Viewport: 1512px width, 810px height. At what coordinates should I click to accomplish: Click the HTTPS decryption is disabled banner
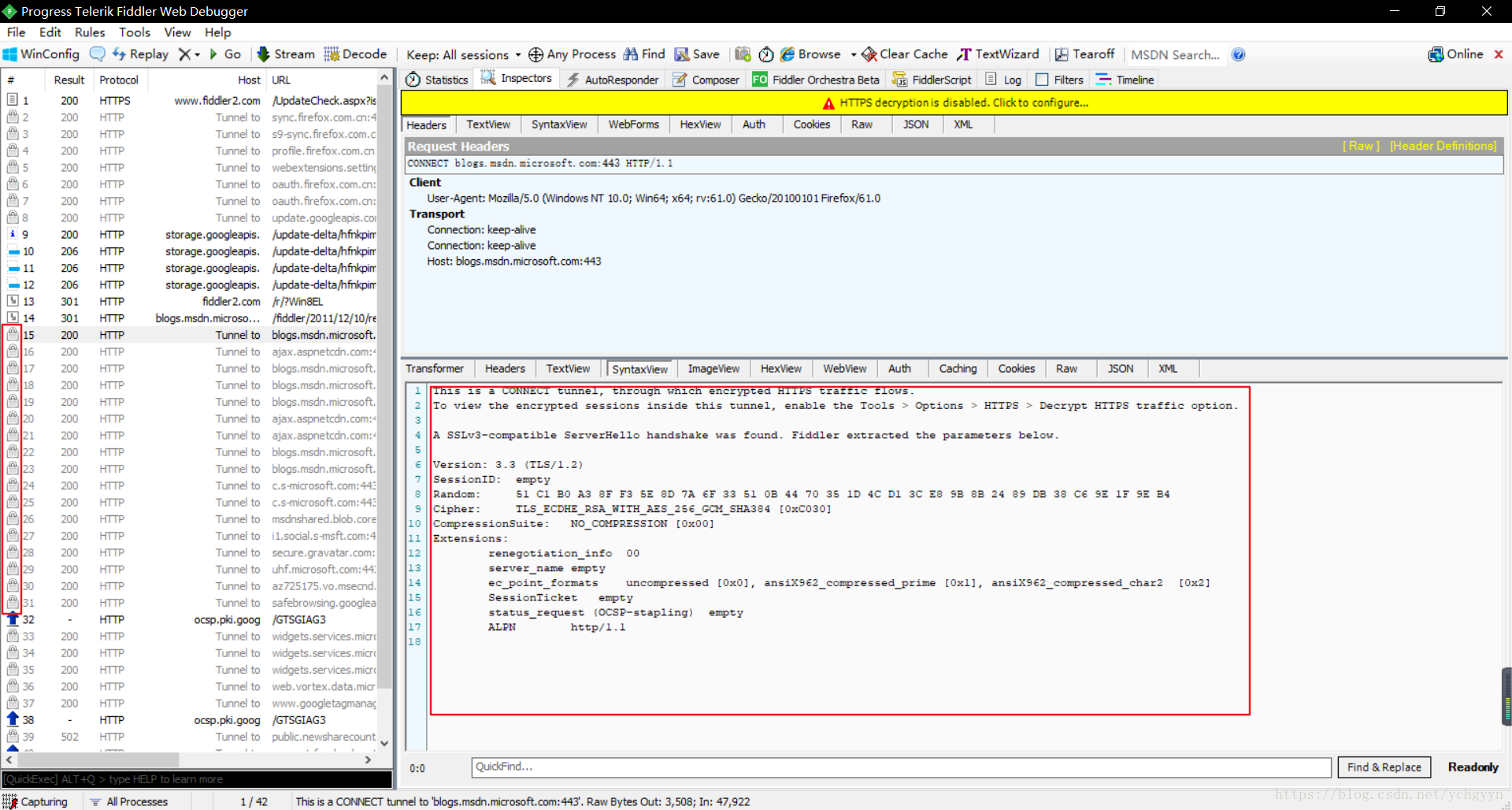coord(954,102)
